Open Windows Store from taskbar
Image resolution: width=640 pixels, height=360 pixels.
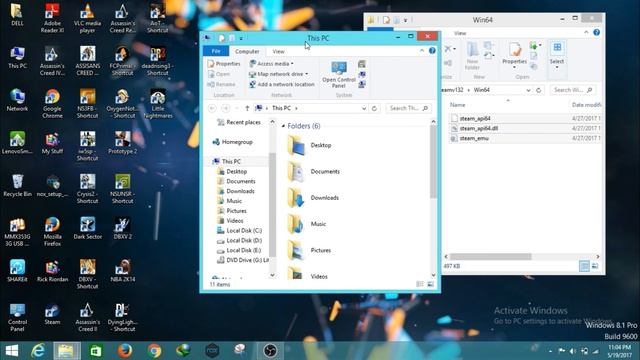pyautogui.click(x=96, y=351)
